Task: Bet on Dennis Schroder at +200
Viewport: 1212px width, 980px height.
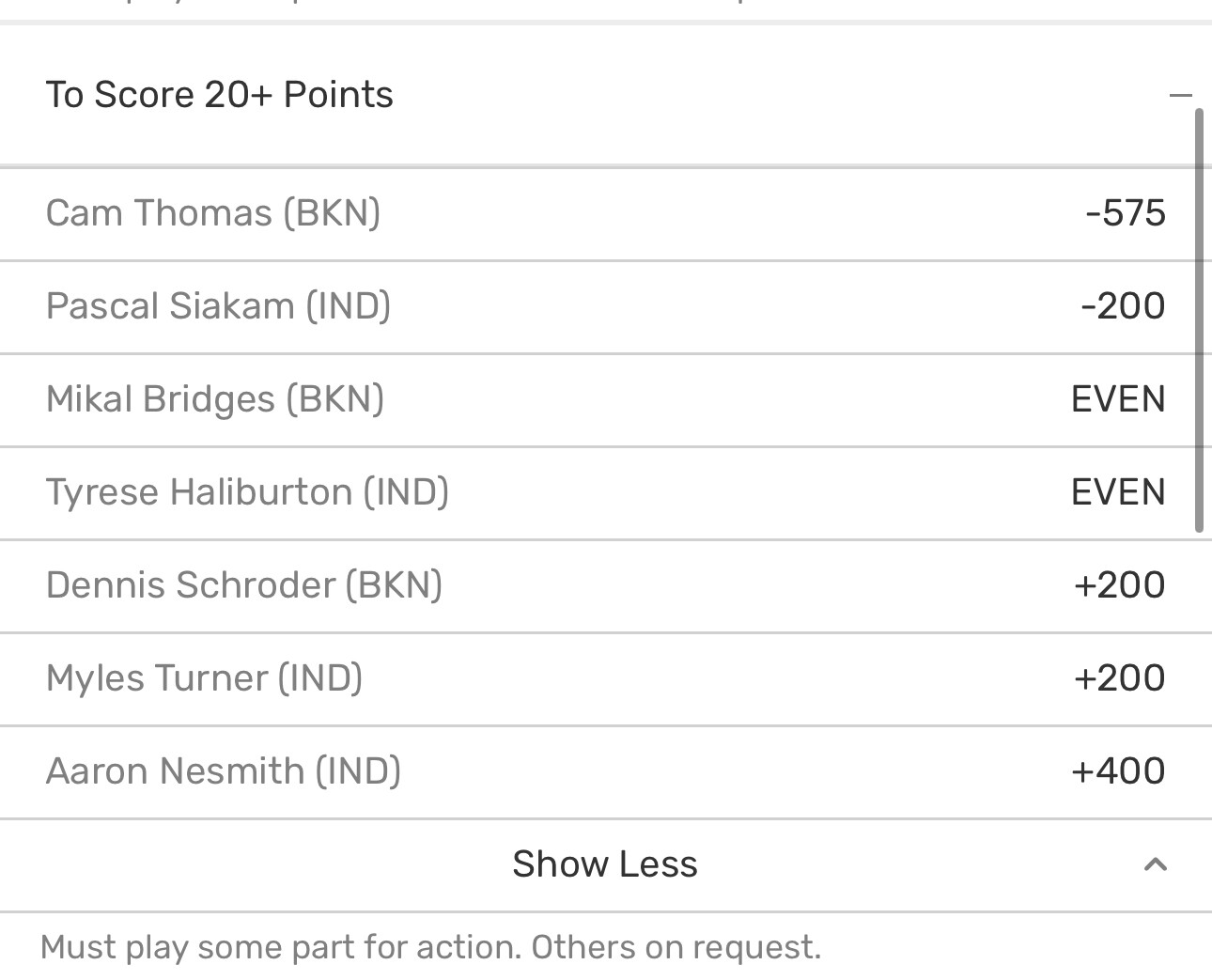Action: [x=1119, y=585]
